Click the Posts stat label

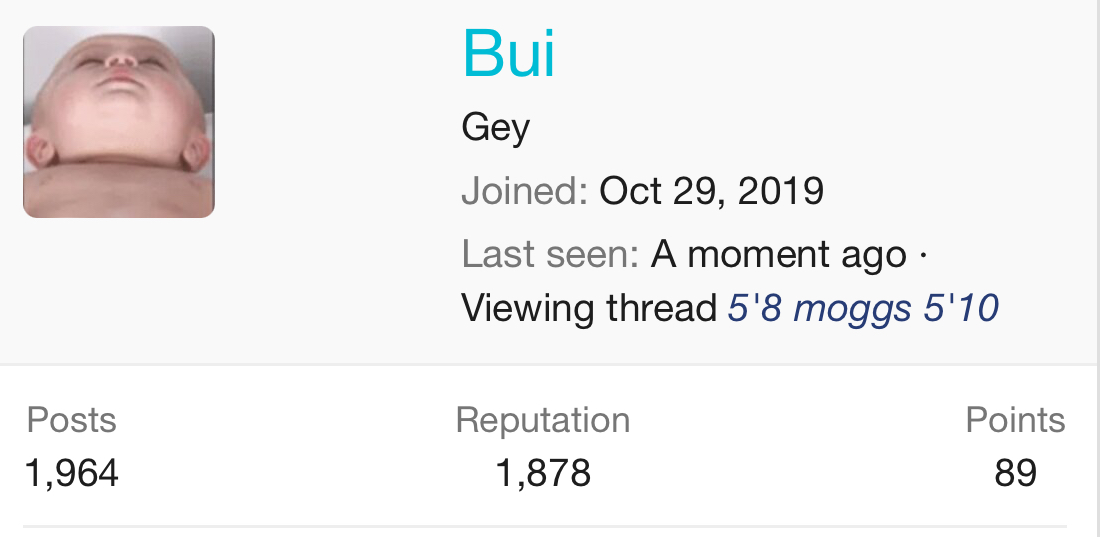point(71,420)
